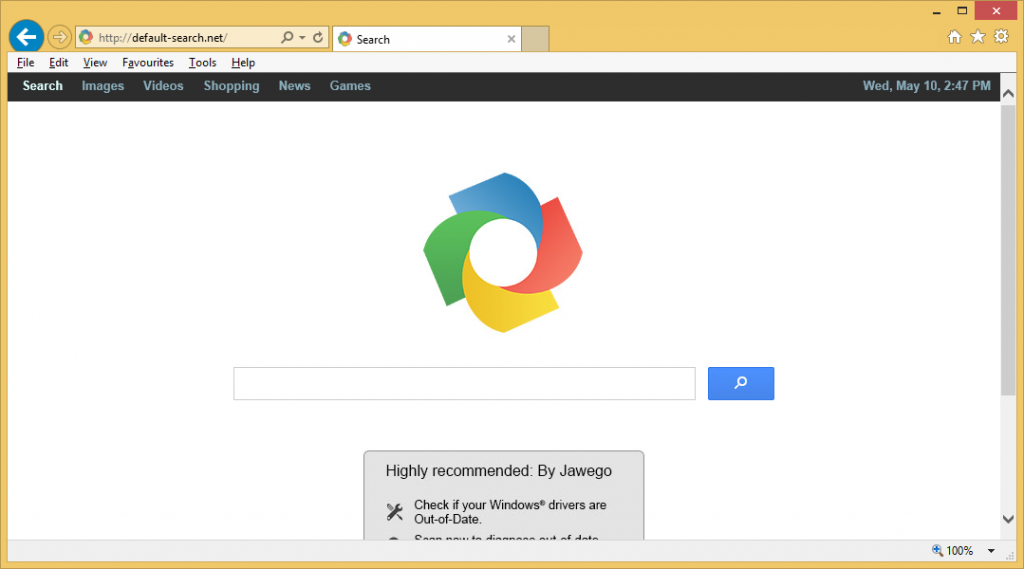The width and height of the screenshot is (1024, 569).
Task: Open the zoom level dropdown arrow
Action: pyautogui.click(x=991, y=551)
